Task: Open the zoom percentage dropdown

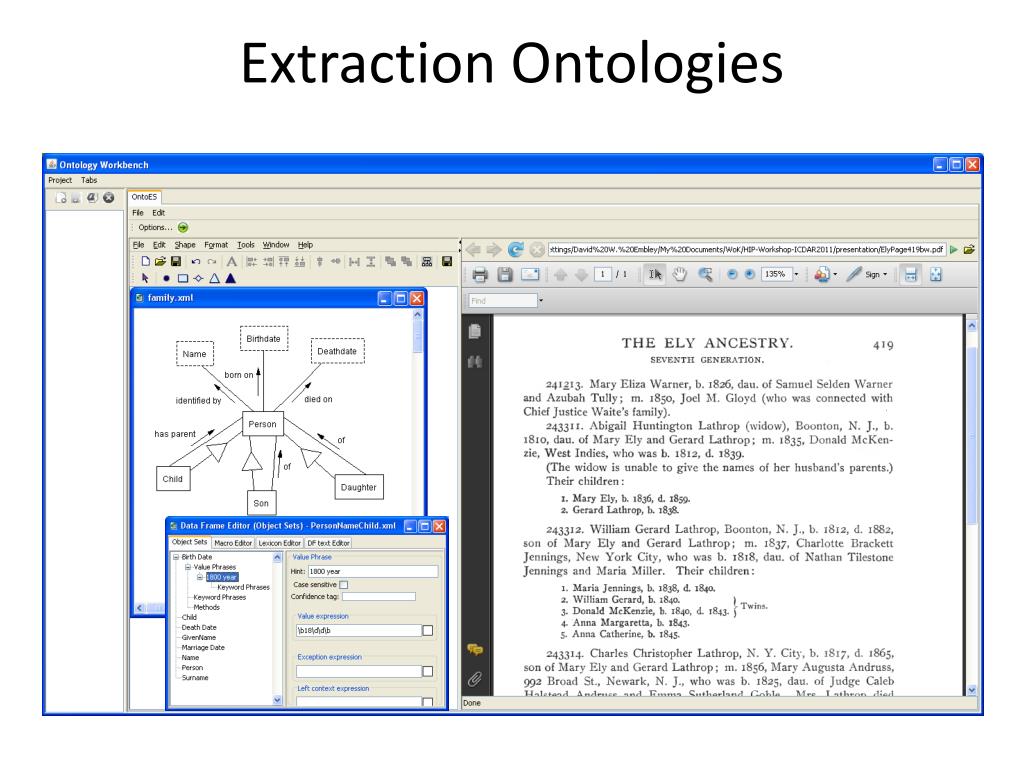Action: tap(796, 274)
